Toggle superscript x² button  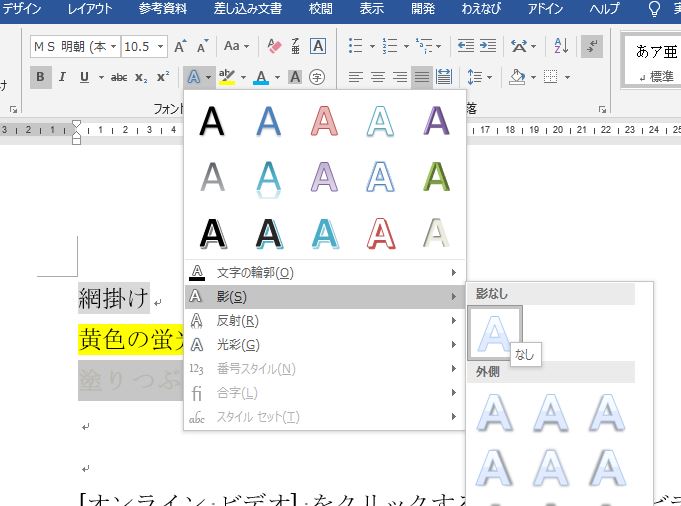pyautogui.click(x=163, y=77)
